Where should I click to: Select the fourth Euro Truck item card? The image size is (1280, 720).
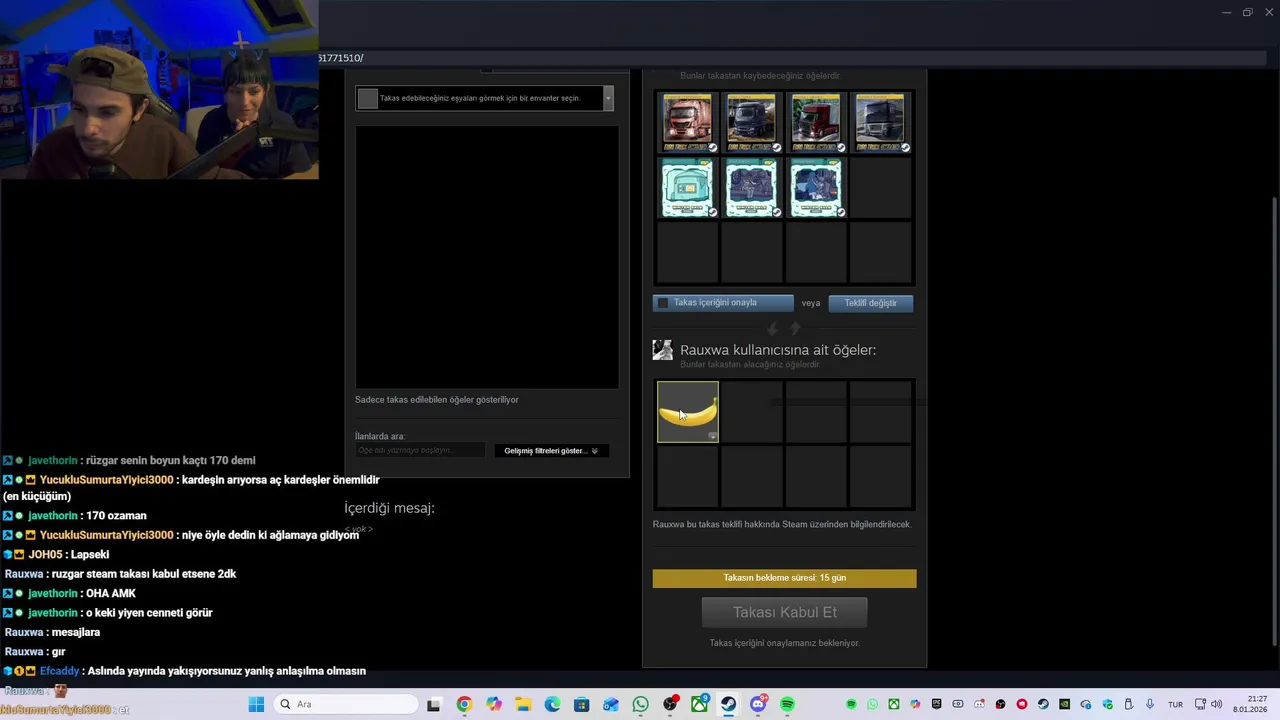(x=880, y=122)
